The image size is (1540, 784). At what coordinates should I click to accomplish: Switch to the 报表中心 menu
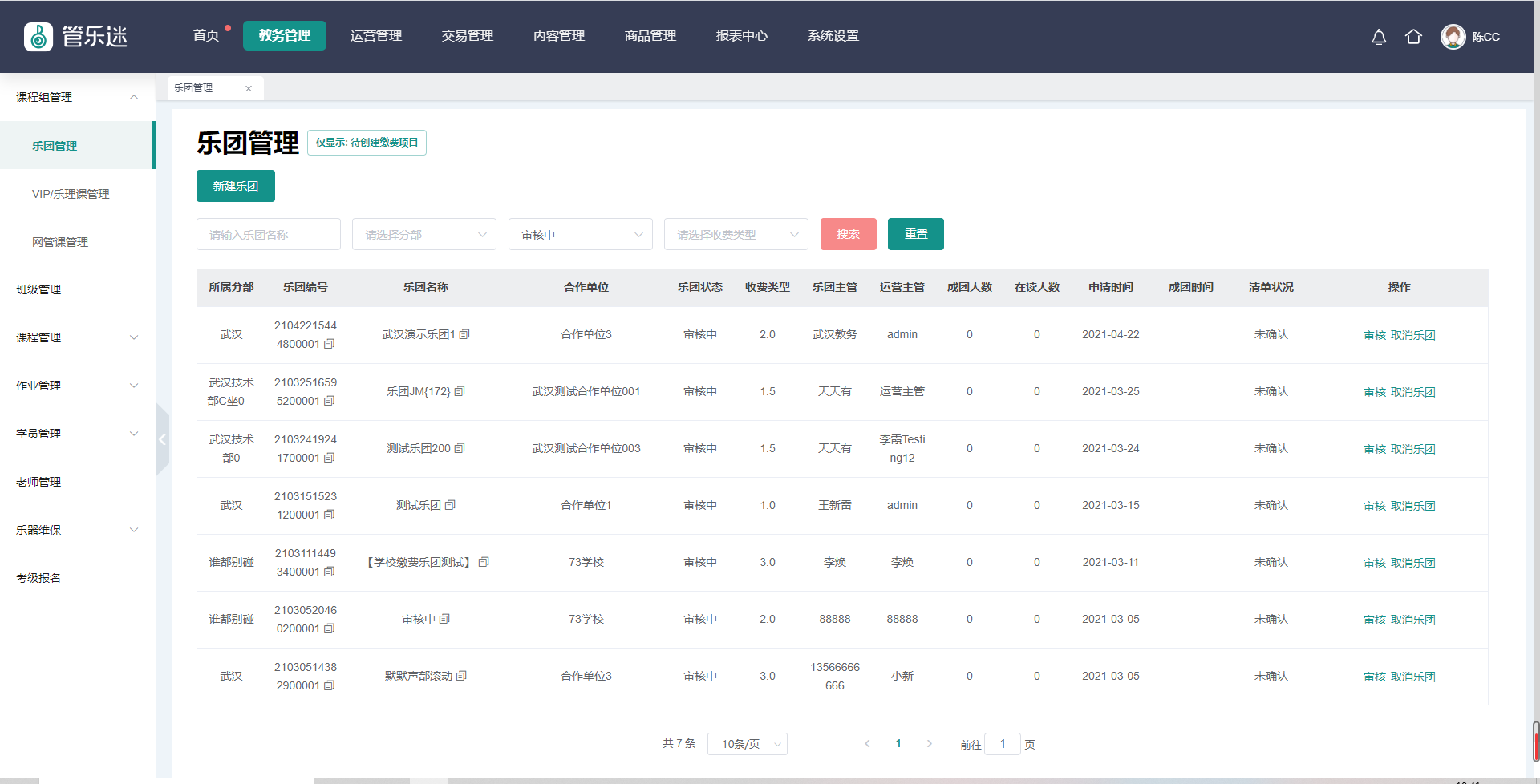point(741,36)
